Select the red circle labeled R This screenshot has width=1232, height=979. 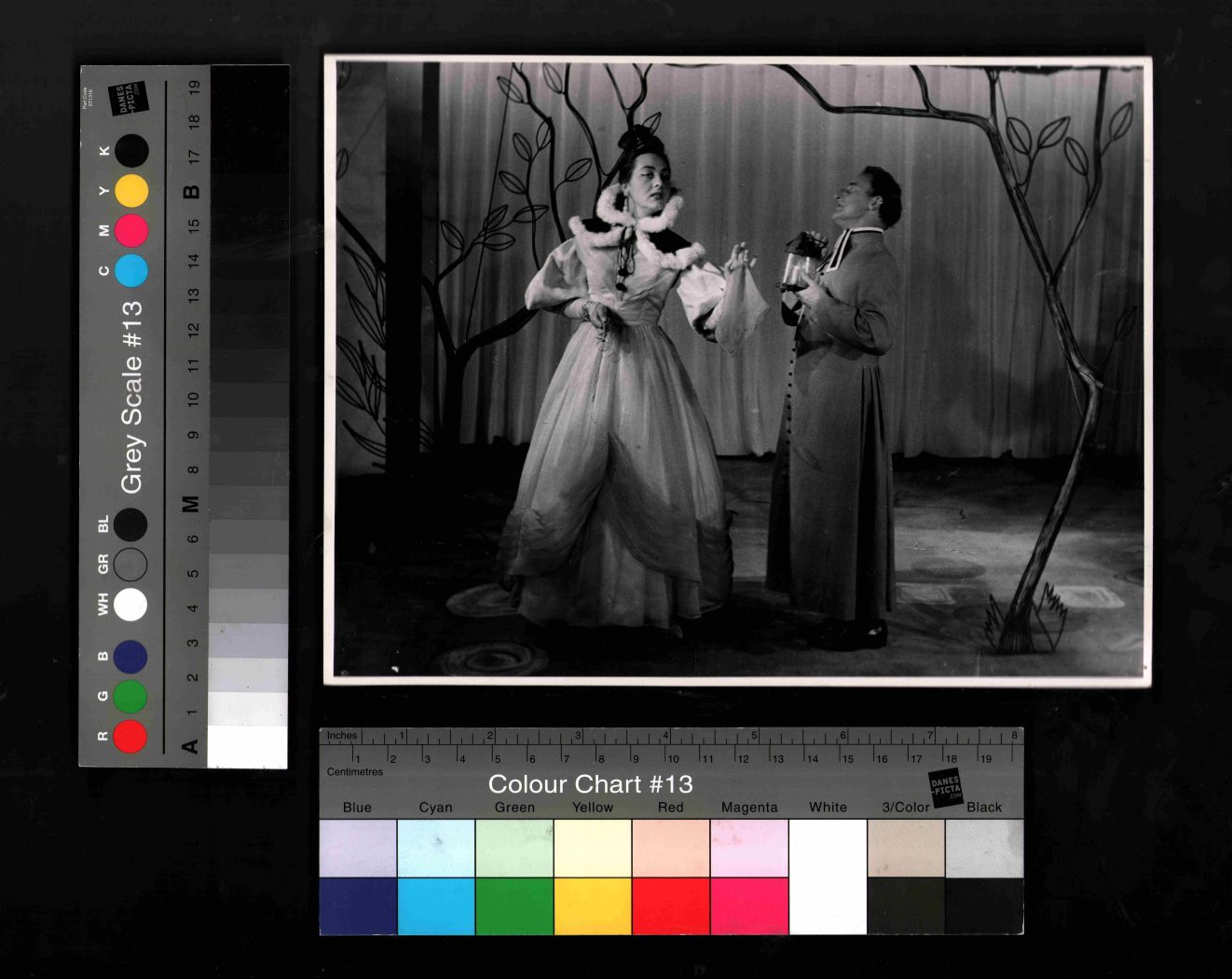click(130, 736)
